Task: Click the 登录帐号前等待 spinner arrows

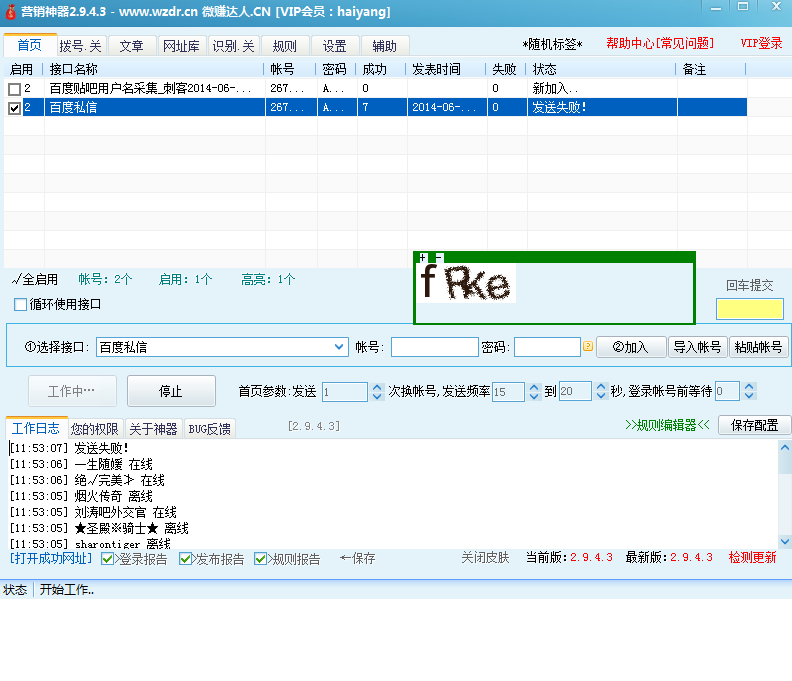Action: point(749,391)
